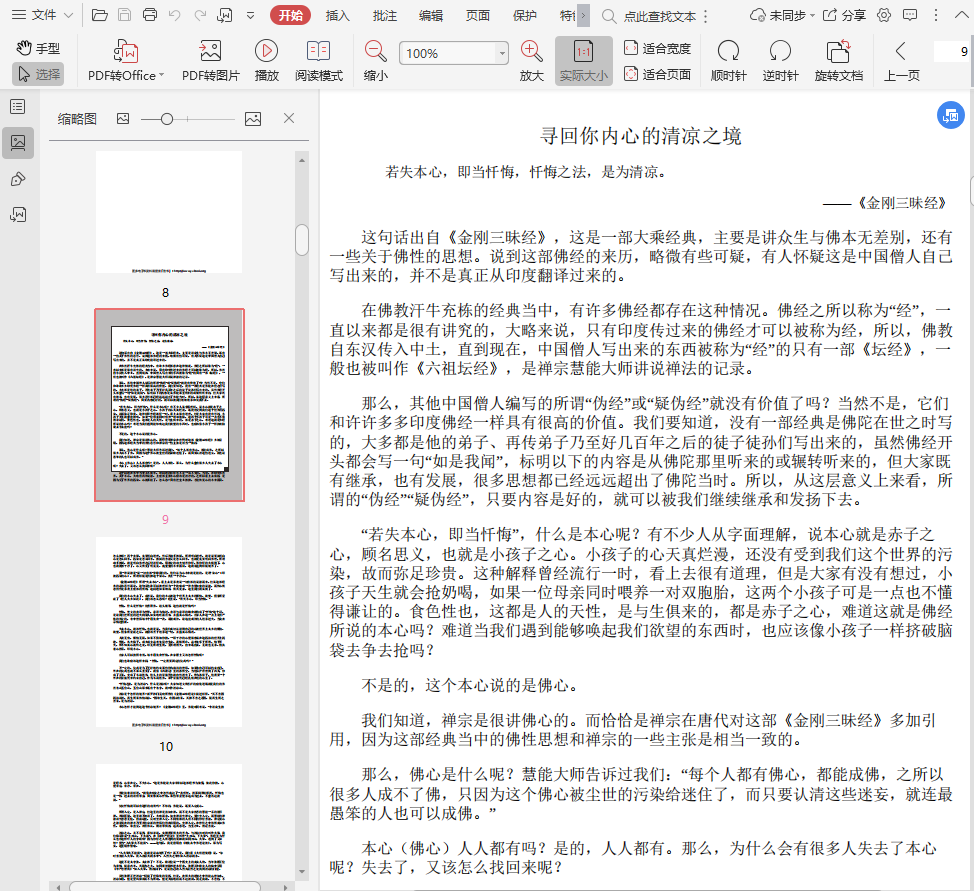Open the bookmarks outline sidebar icon
This screenshot has width=974, height=891.
point(18,107)
